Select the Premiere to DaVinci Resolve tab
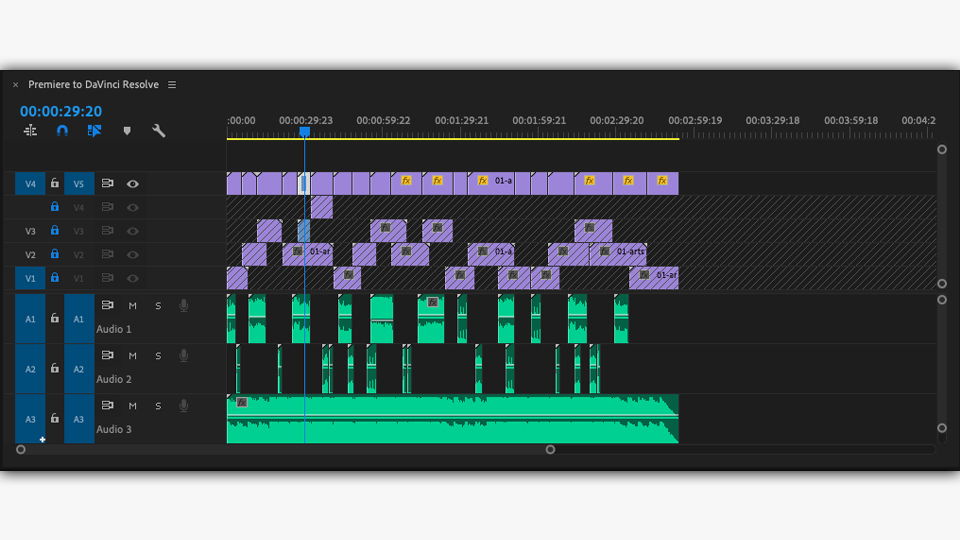Viewport: 960px width, 540px height. [x=93, y=84]
